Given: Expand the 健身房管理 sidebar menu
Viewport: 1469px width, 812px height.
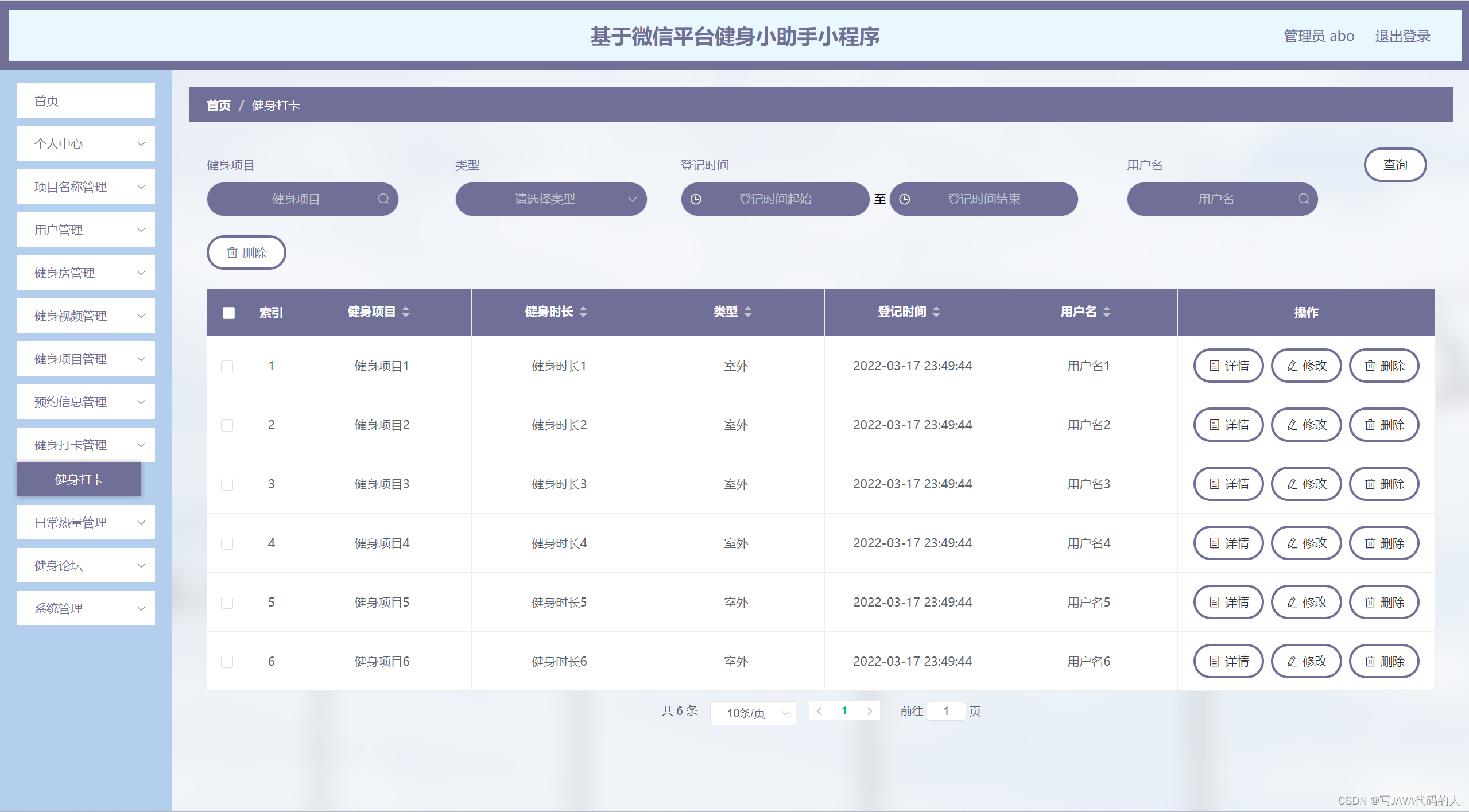Looking at the screenshot, I should [86, 273].
